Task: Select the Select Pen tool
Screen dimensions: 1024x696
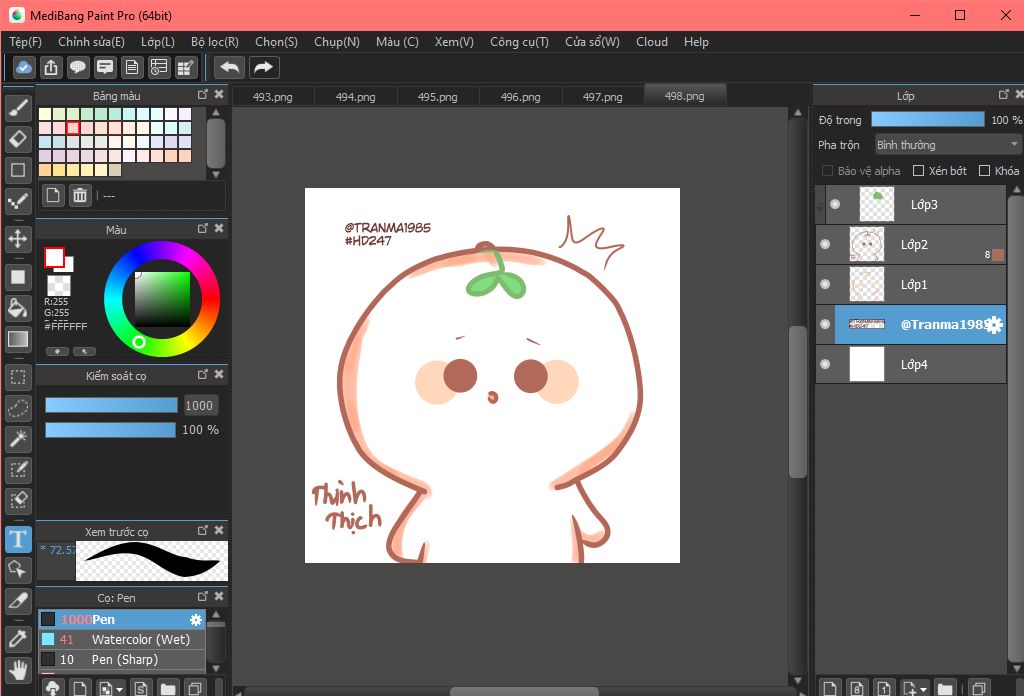Action: (18, 469)
